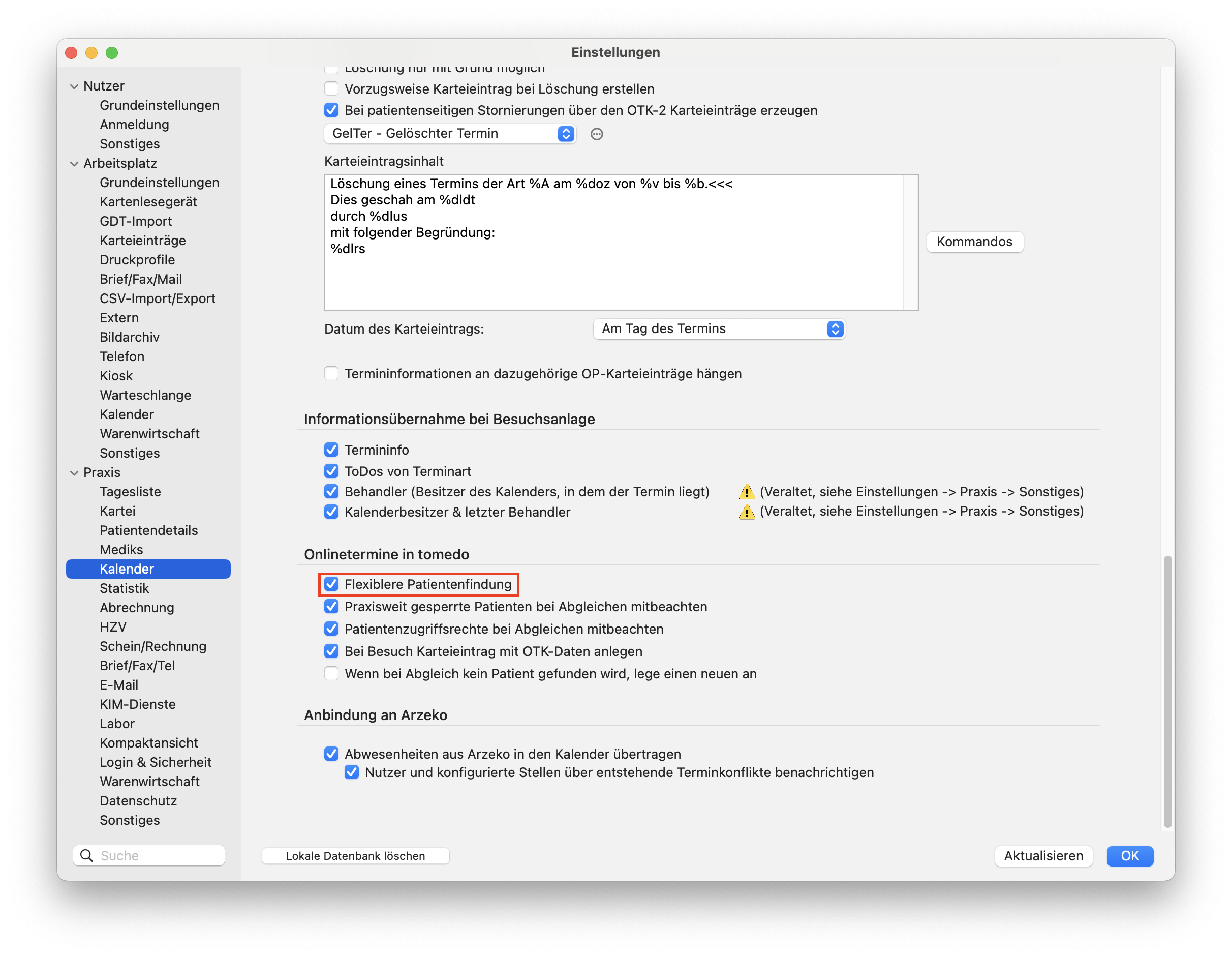Collapse the Nutzer tree section
This screenshot has width=1232, height=956.
[74, 86]
